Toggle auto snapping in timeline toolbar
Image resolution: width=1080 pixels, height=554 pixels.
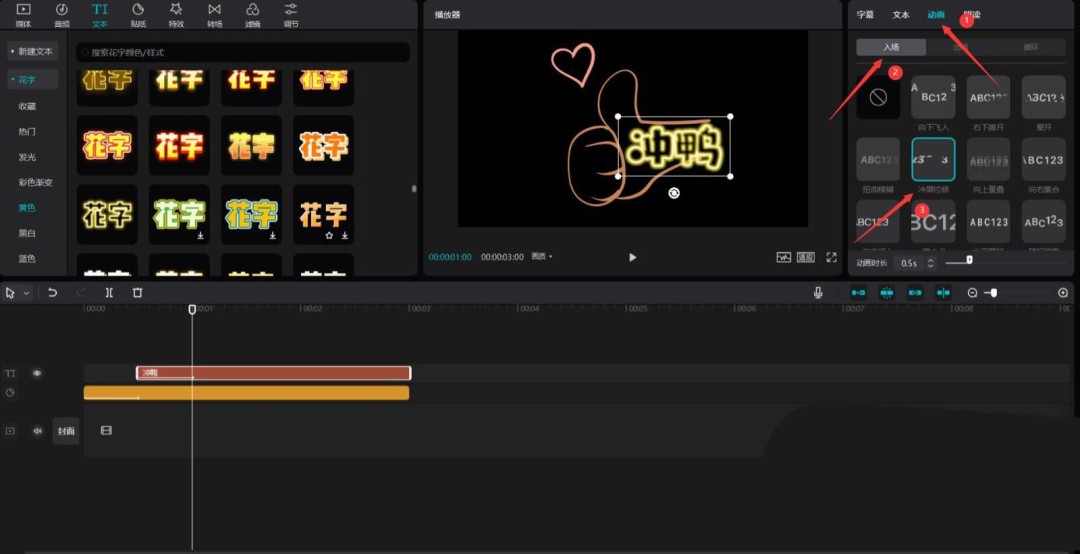click(886, 293)
